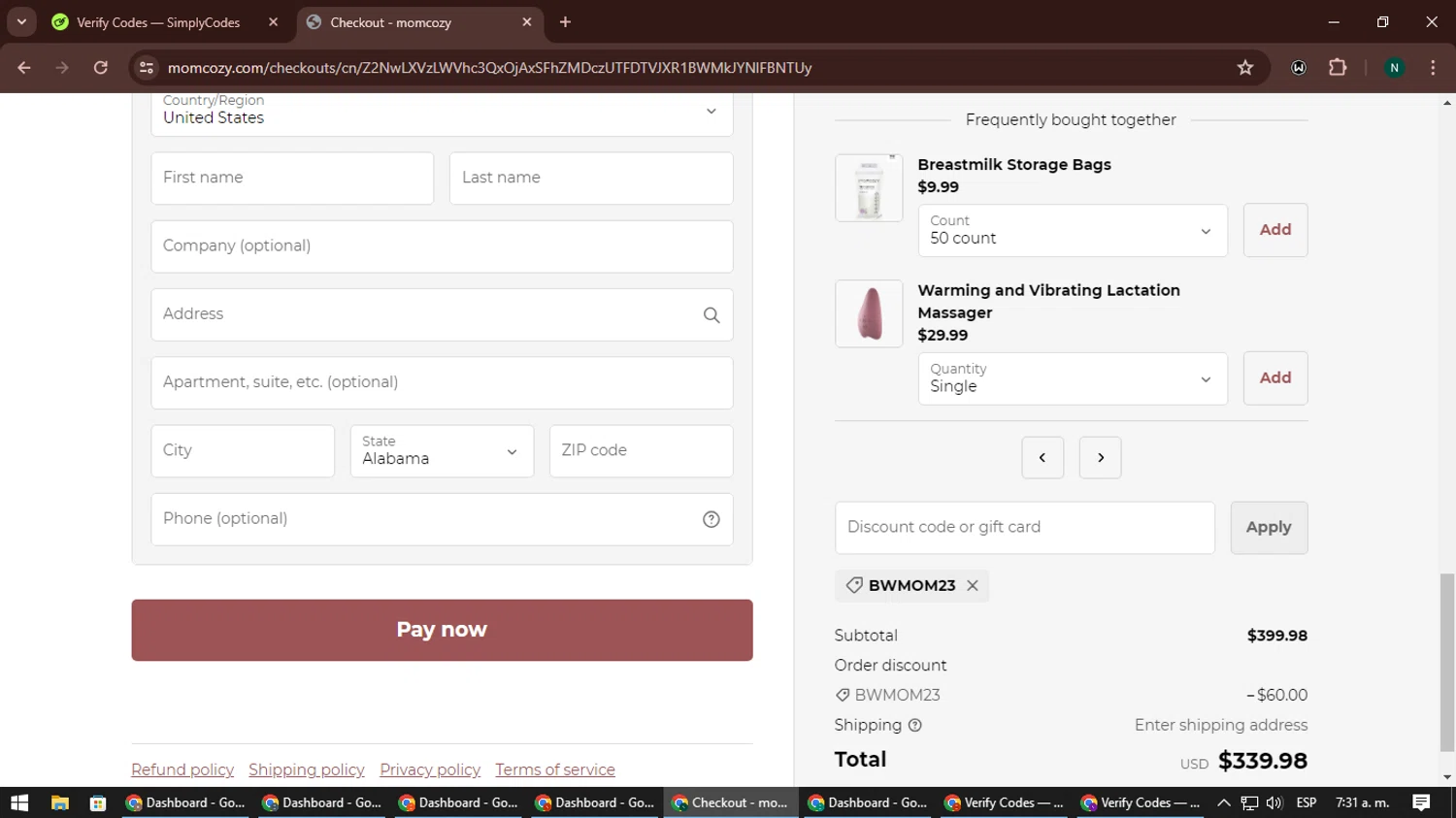The image size is (1456, 818).
Task: Open the W extension in the toolbar
Action: 1299,68
